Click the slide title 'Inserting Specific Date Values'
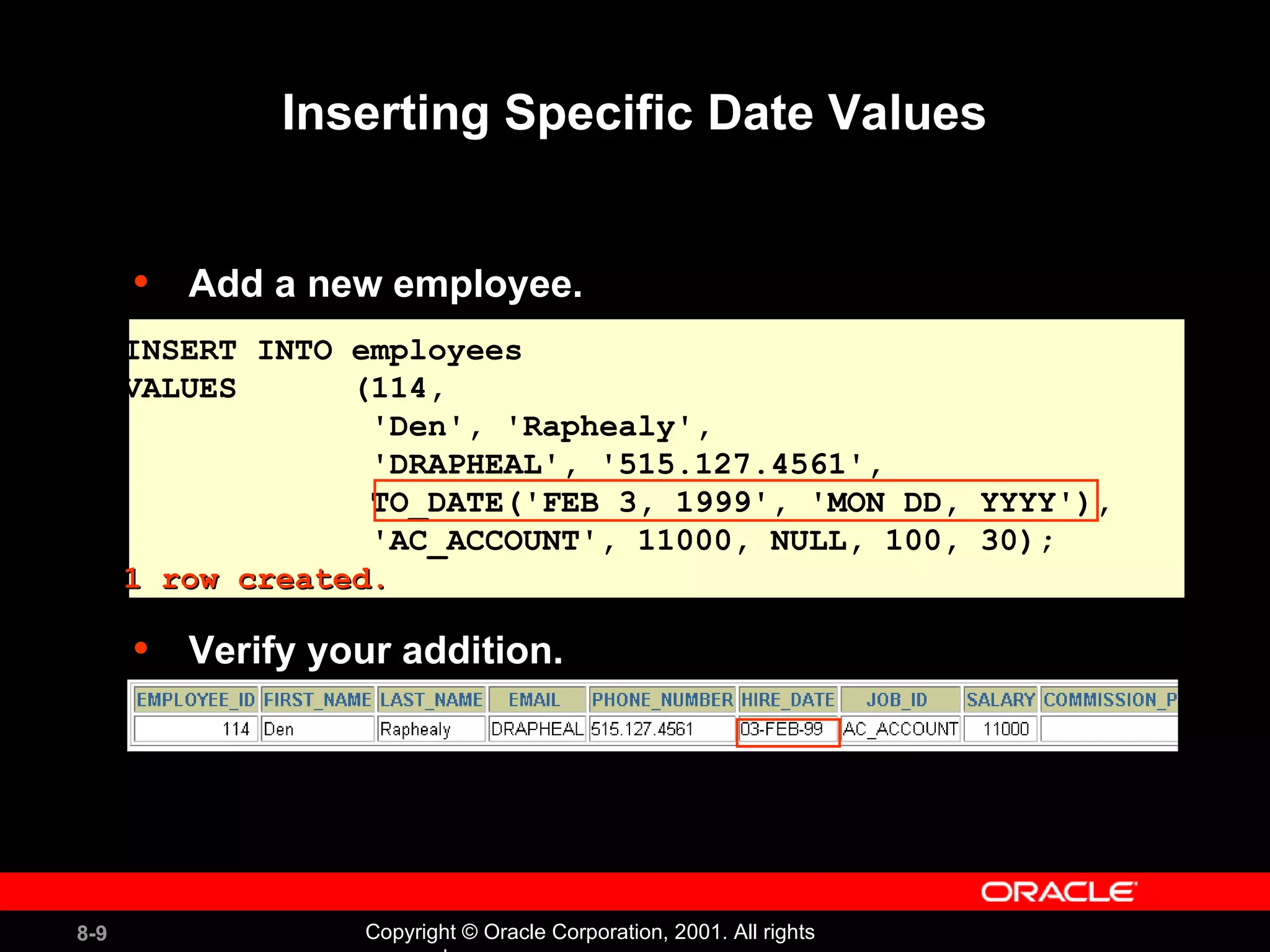This screenshot has height=952, width=1270. click(x=634, y=113)
